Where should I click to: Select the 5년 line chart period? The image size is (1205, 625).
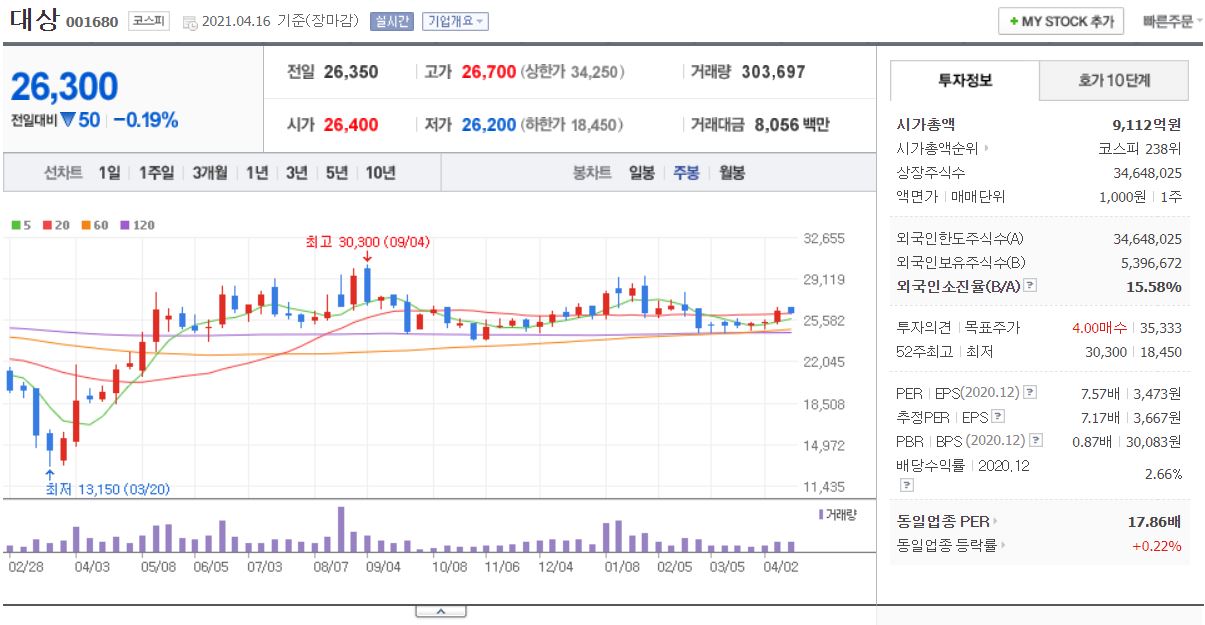click(337, 173)
